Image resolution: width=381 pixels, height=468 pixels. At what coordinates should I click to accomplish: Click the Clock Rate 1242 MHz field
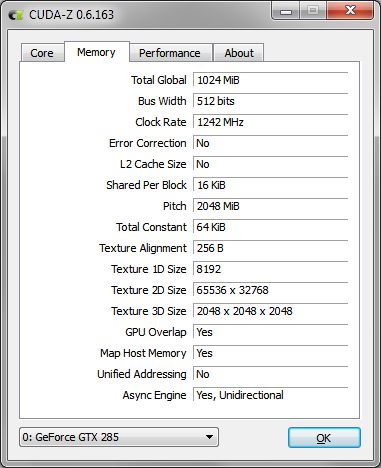[x=270, y=122]
